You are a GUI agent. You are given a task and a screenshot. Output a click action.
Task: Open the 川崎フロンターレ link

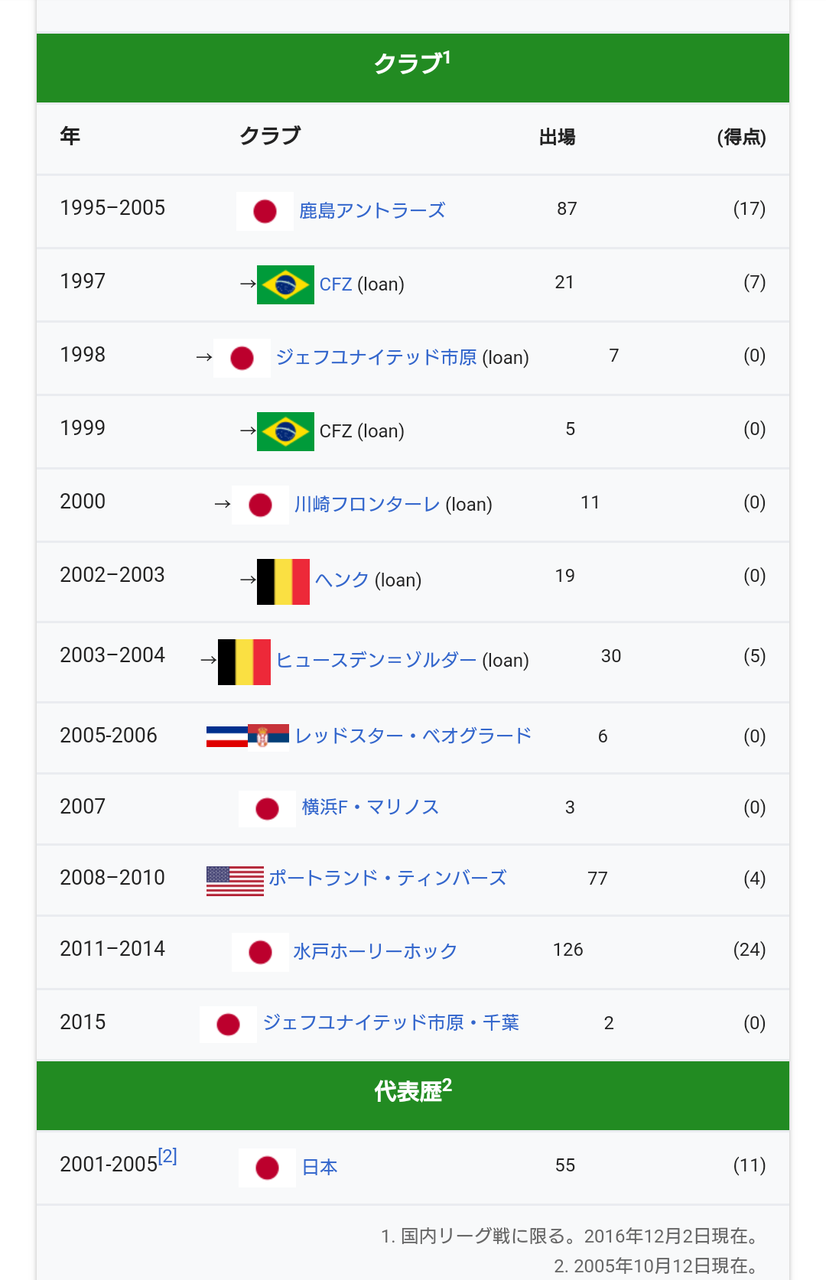coord(367,505)
